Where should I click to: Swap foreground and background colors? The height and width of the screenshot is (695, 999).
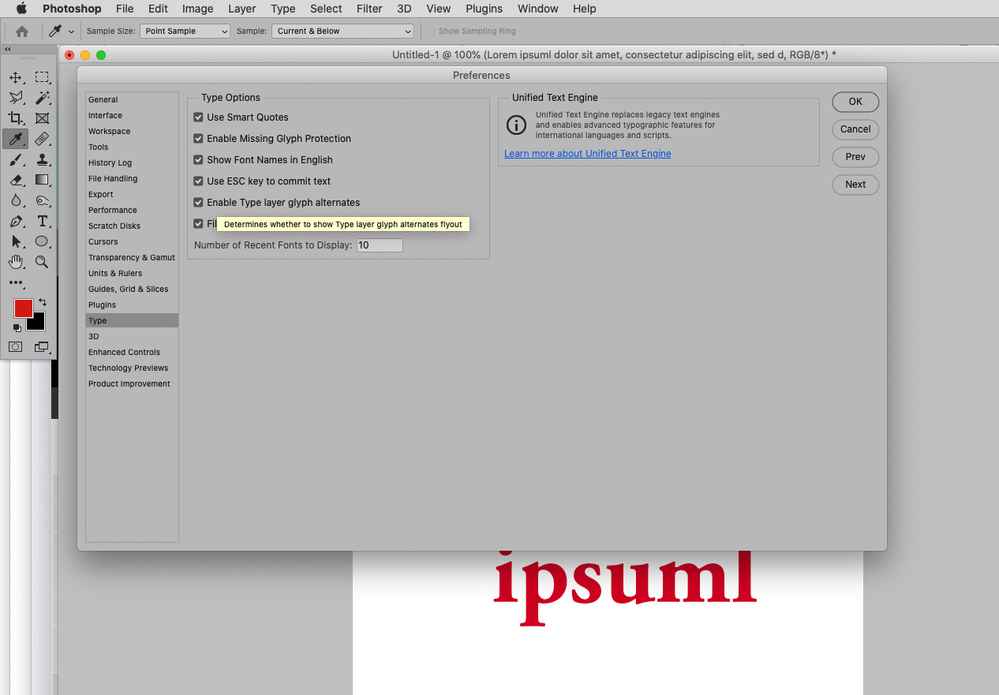43,302
